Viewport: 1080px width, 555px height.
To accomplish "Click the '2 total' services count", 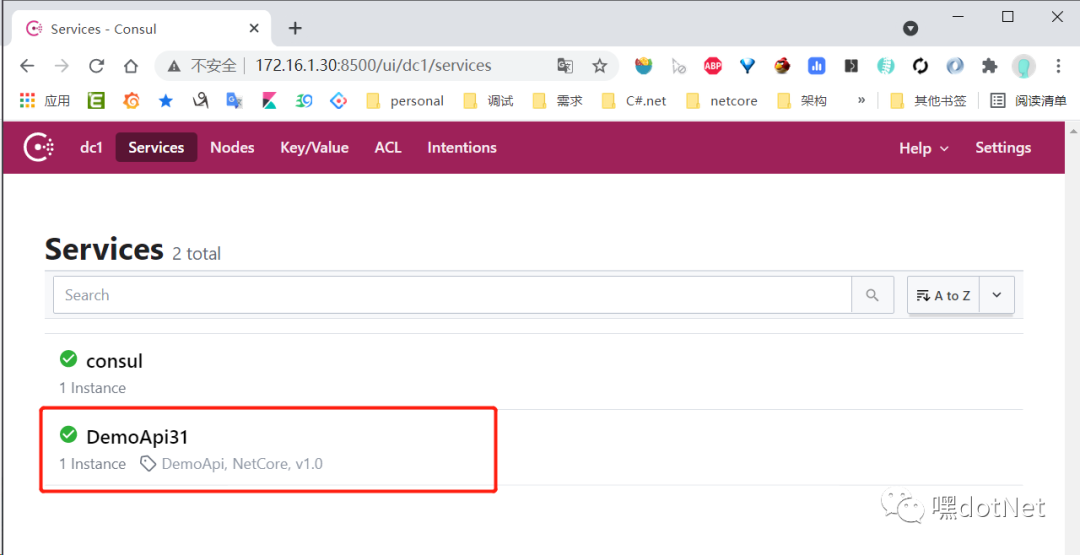I will [x=196, y=254].
